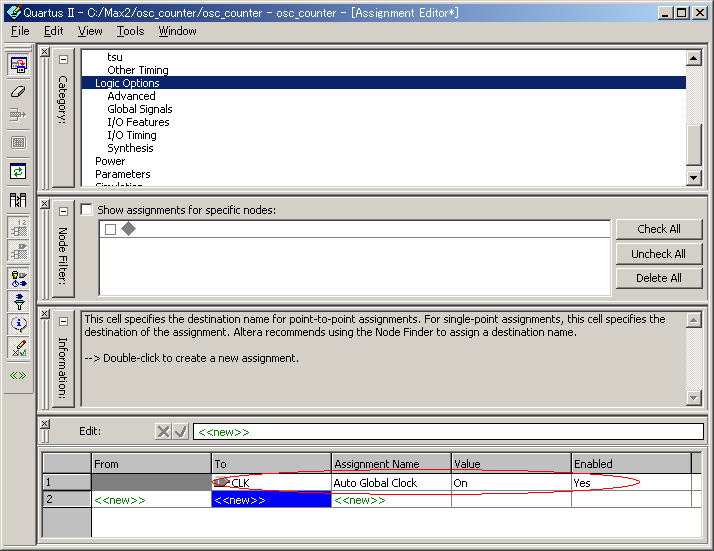Select the Synthesis category
Screen dimensions: 714x551
130,148
